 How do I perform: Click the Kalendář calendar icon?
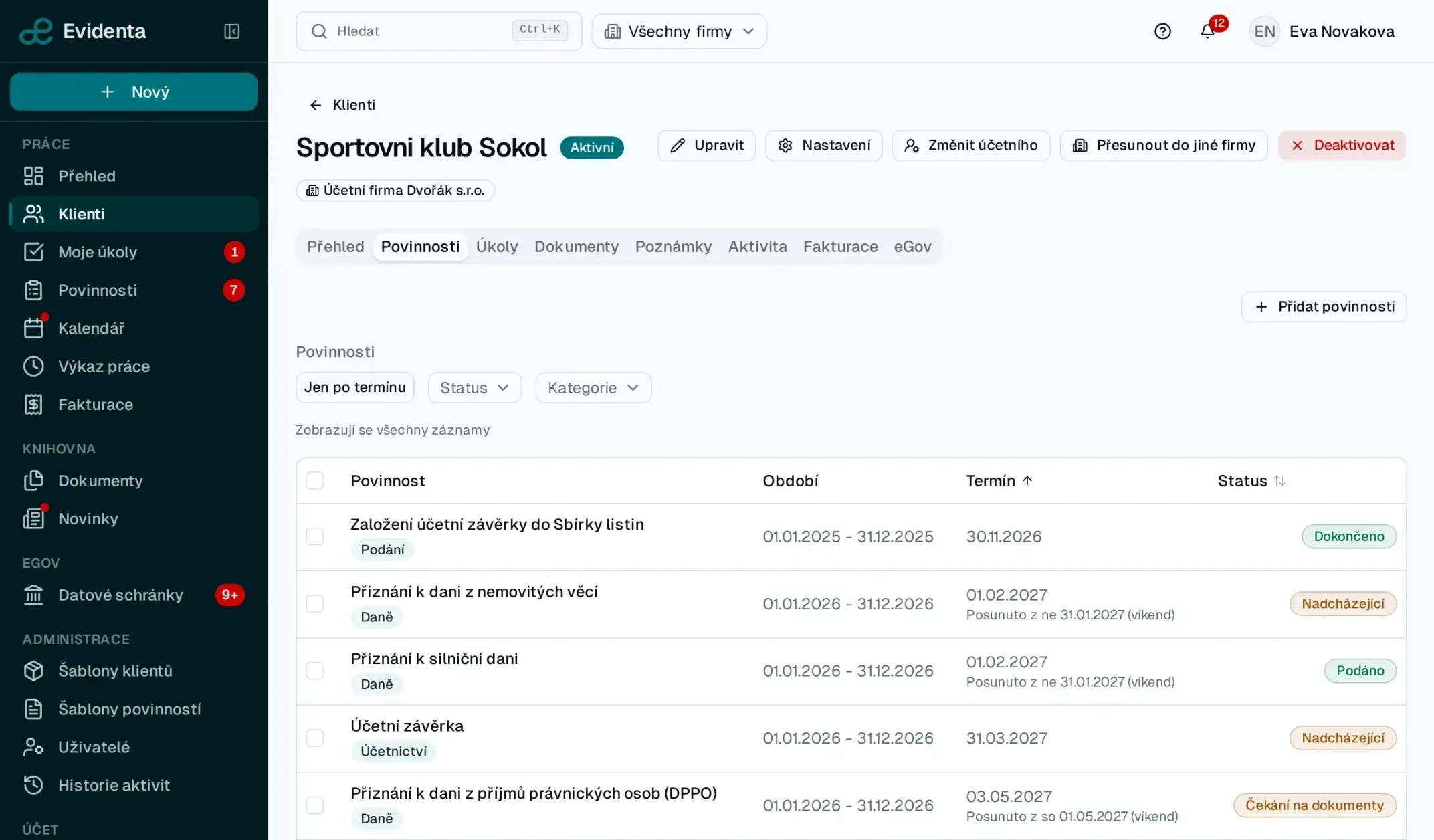(x=33, y=328)
